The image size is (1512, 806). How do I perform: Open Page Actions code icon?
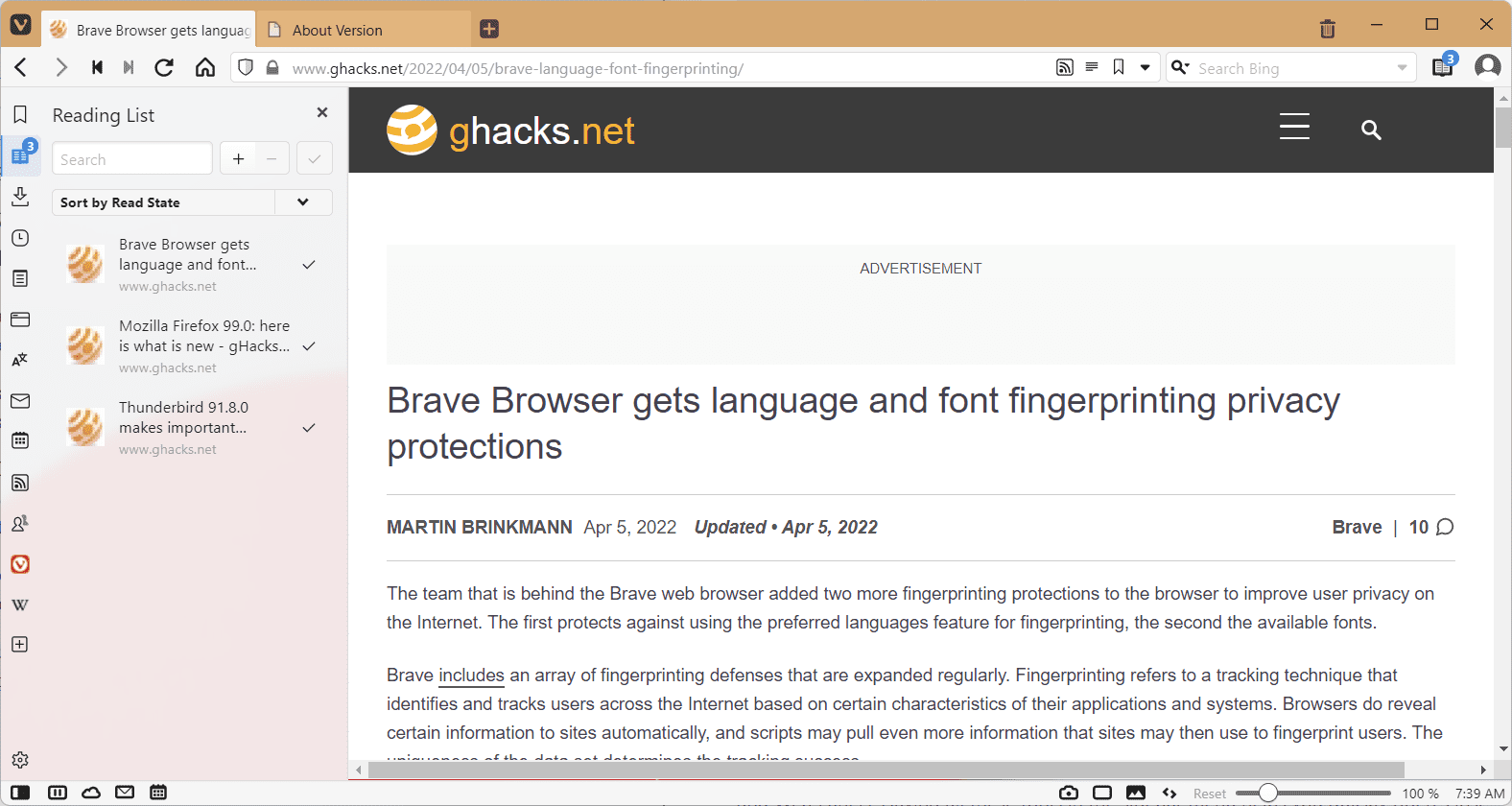point(1169,793)
